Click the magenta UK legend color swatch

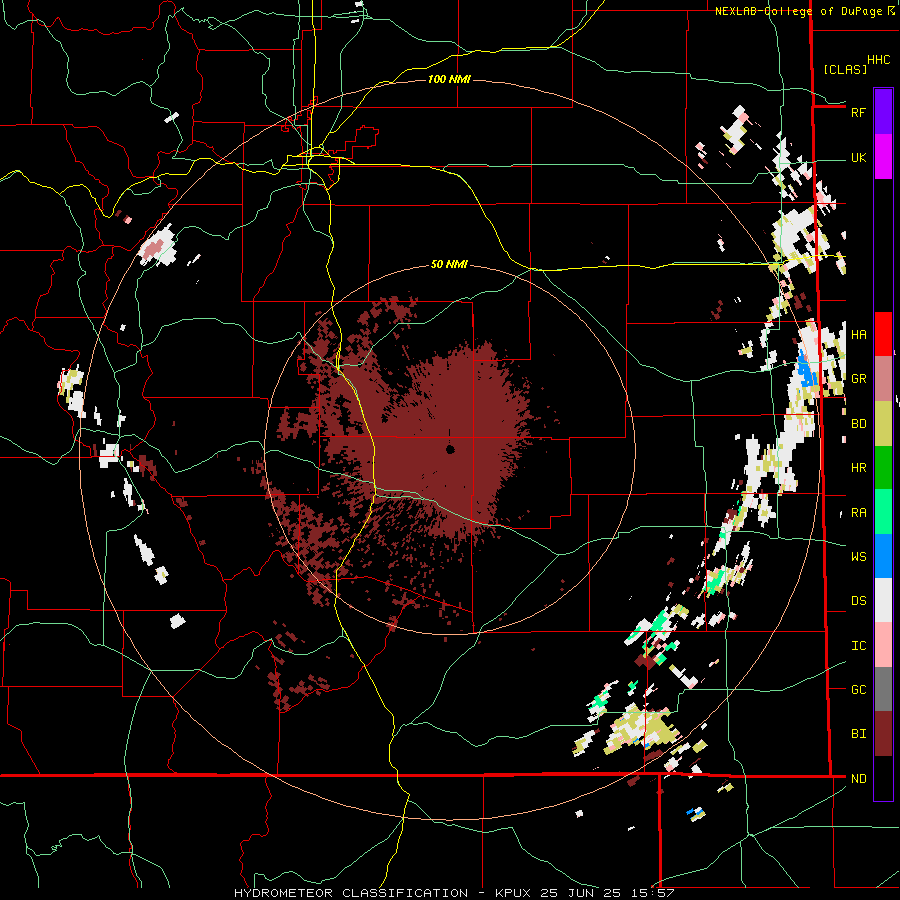883,156
